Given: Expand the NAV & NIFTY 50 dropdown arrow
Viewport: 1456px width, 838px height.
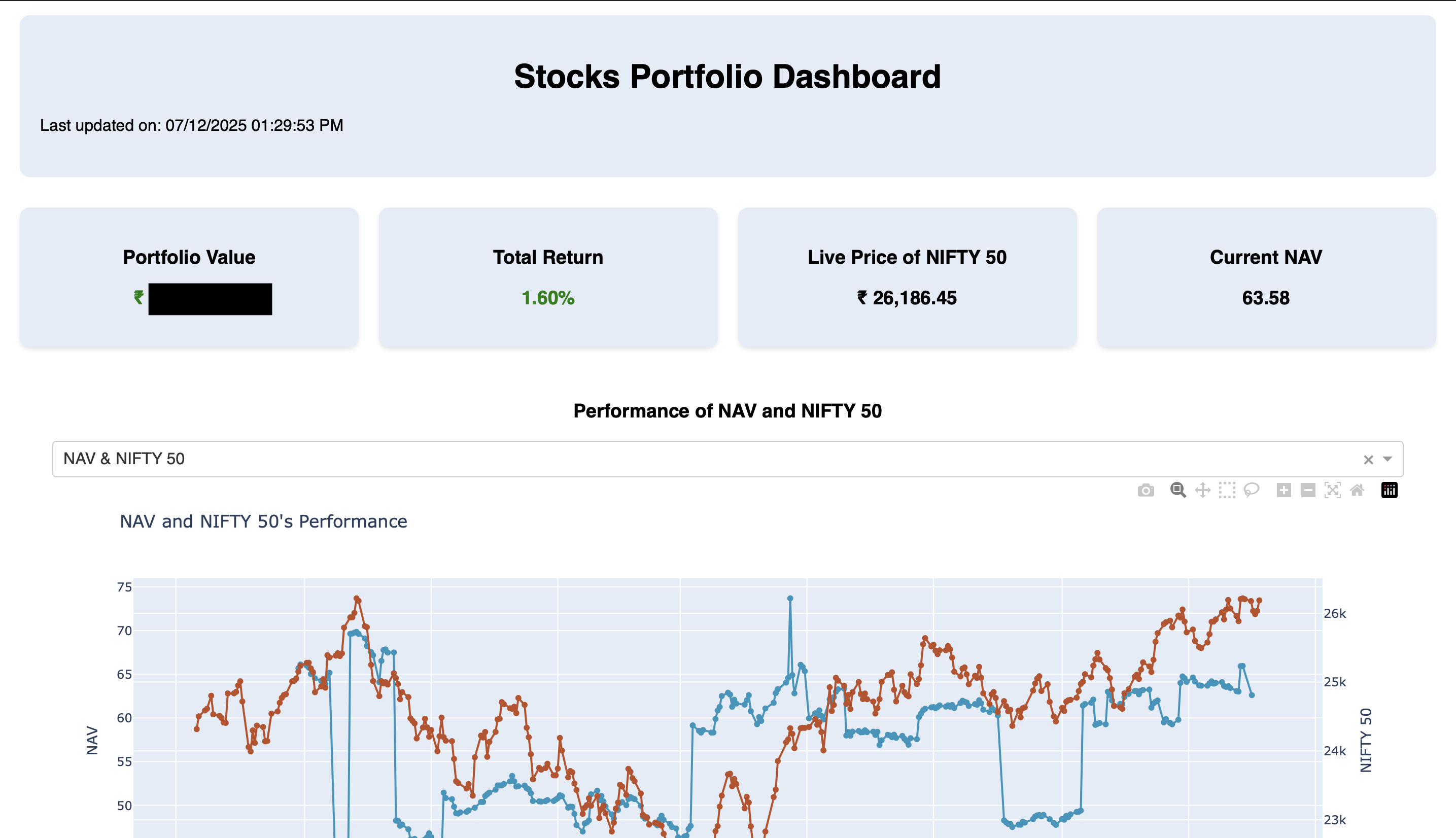Looking at the screenshot, I should coord(1388,459).
